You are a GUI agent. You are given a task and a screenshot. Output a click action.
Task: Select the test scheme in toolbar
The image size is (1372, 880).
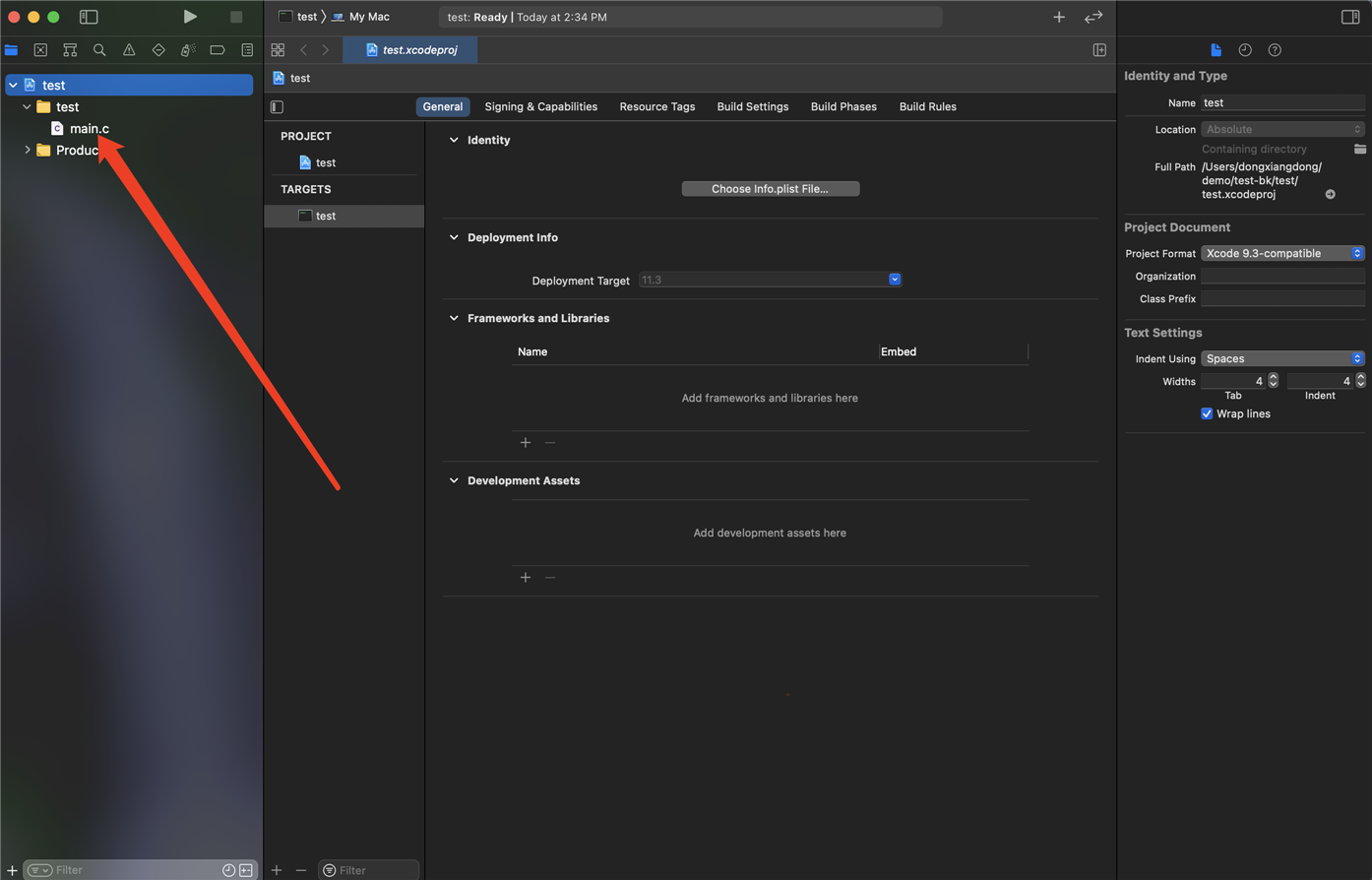coord(297,17)
